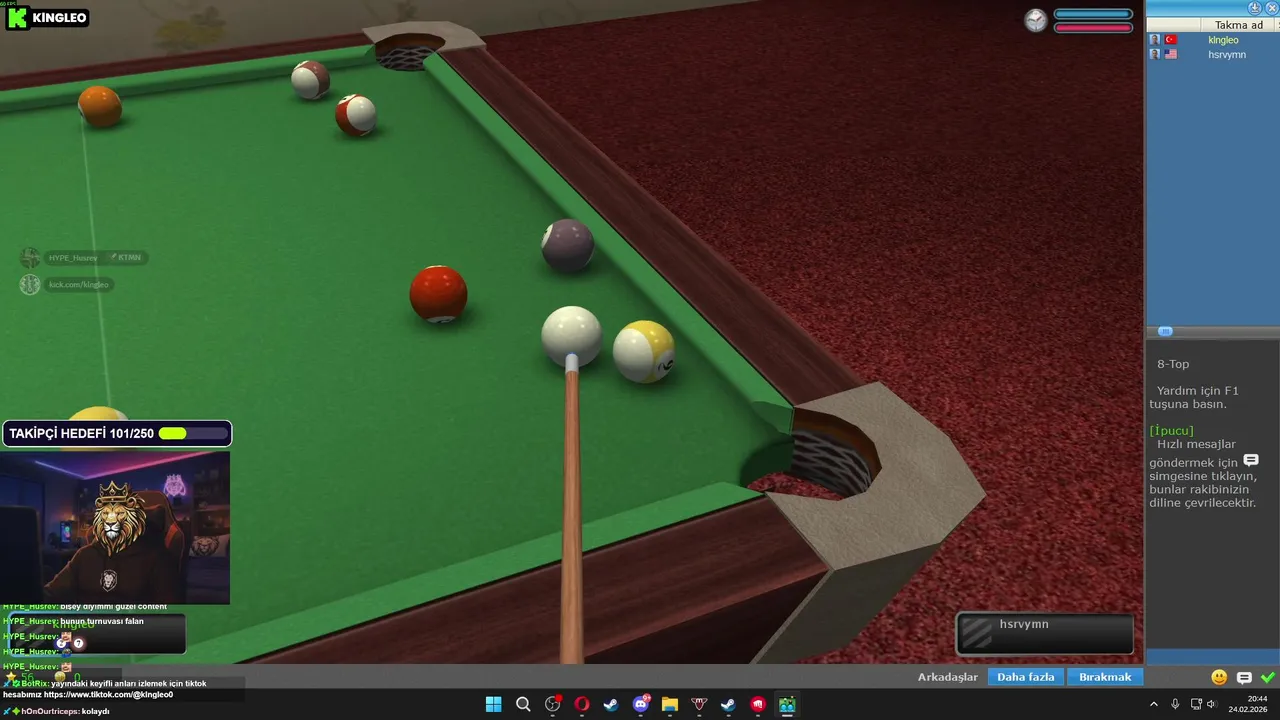
Task: Click the Daha fazla button
Action: [1026, 677]
